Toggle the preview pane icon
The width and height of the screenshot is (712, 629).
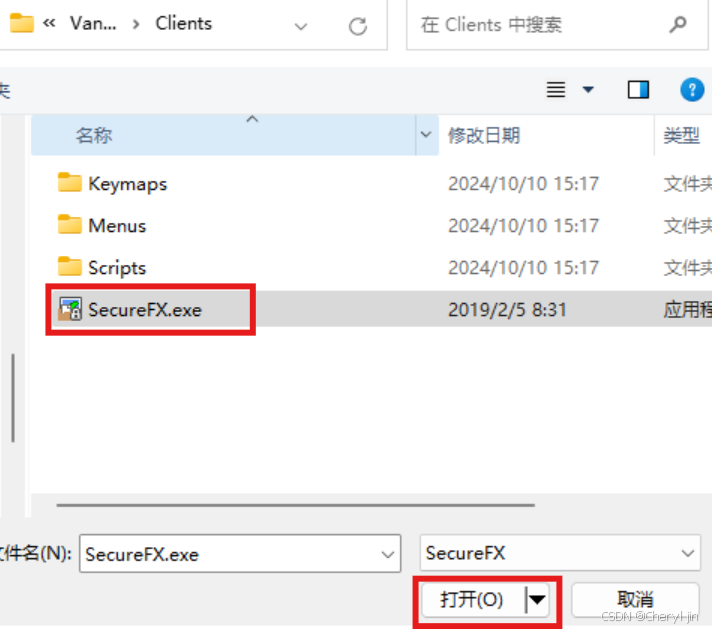tap(638, 89)
